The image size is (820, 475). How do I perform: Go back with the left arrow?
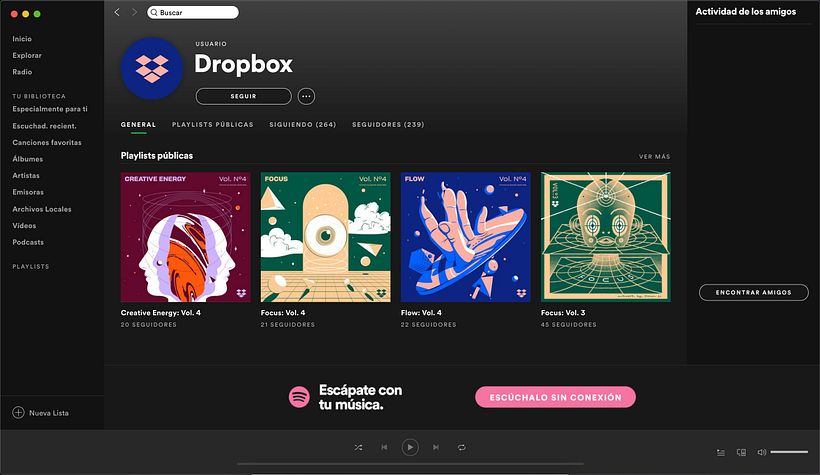click(x=117, y=12)
